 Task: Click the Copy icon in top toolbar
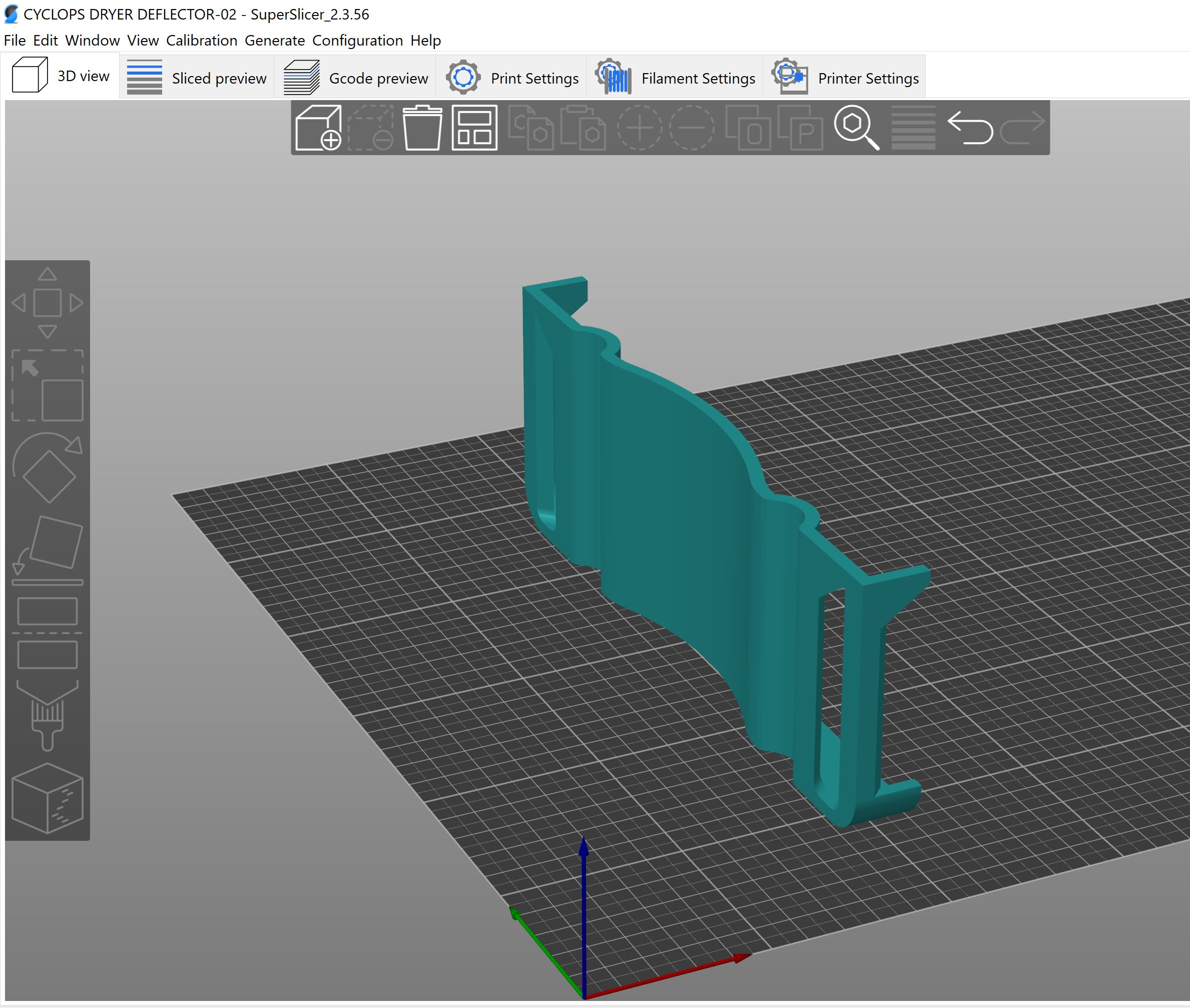pyautogui.click(x=531, y=128)
